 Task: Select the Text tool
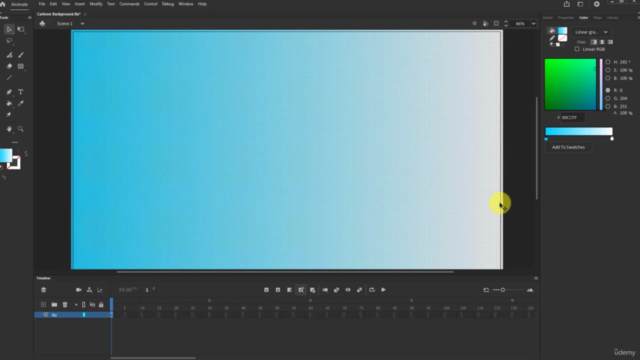(x=21, y=92)
